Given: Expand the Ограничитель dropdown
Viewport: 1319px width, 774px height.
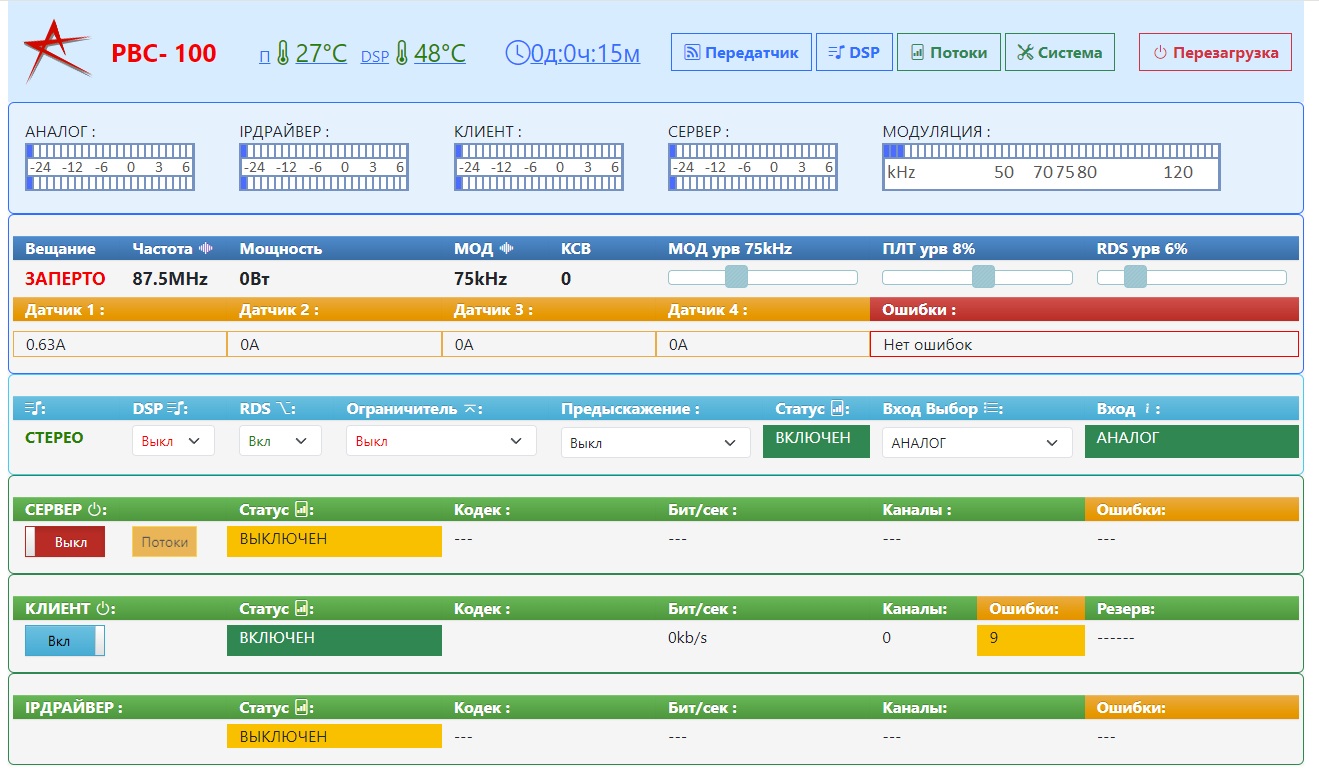Looking at the screenshot, I should pos(441,441).
